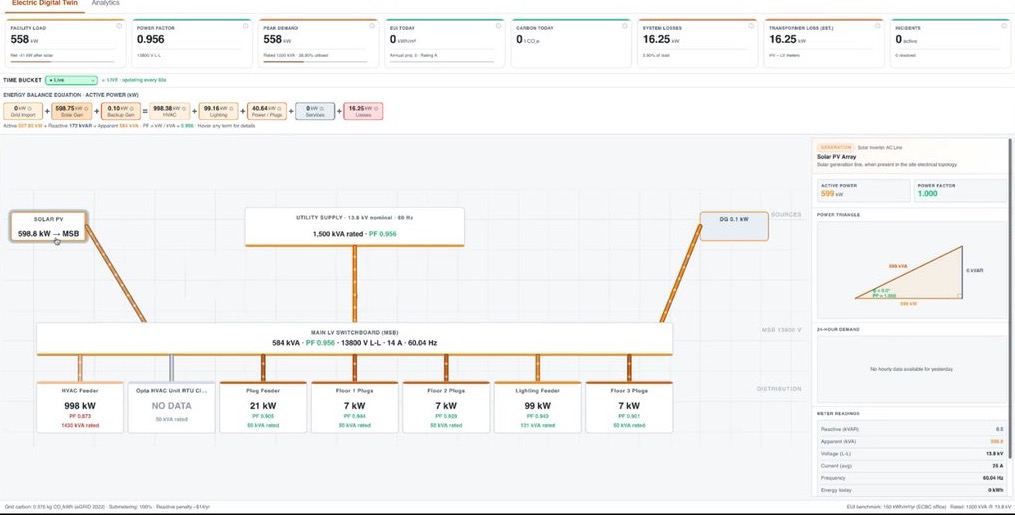Open the HVAC Feeder card

[x=80, y=407]
